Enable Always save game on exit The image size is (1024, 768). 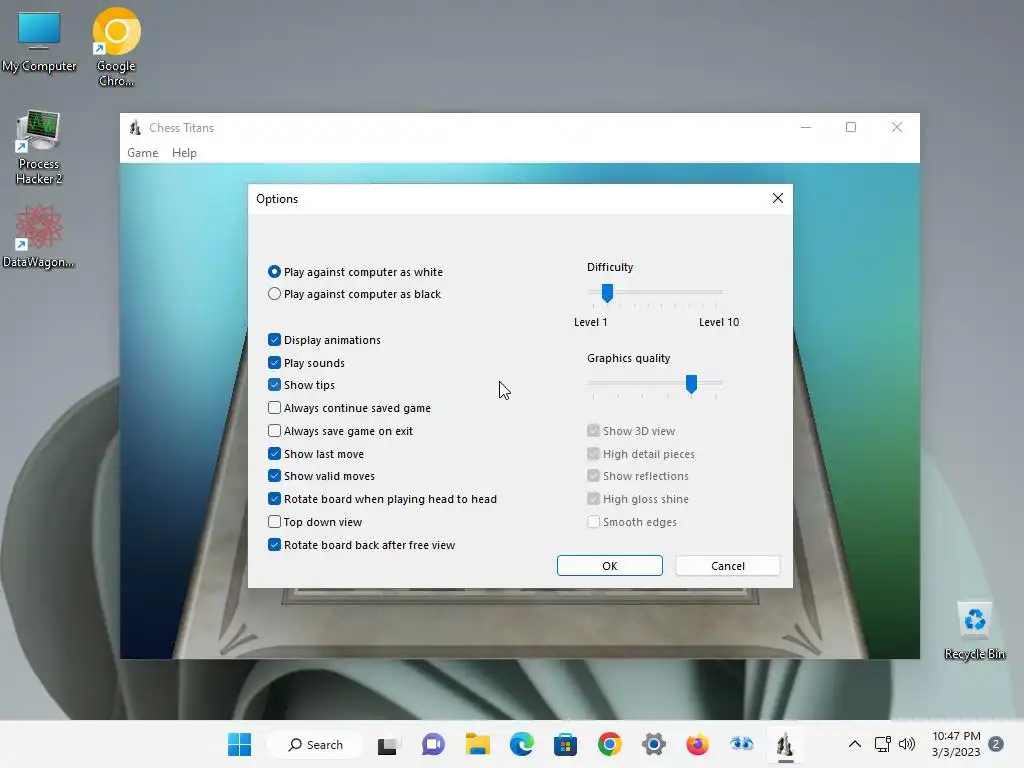(274, 430)
